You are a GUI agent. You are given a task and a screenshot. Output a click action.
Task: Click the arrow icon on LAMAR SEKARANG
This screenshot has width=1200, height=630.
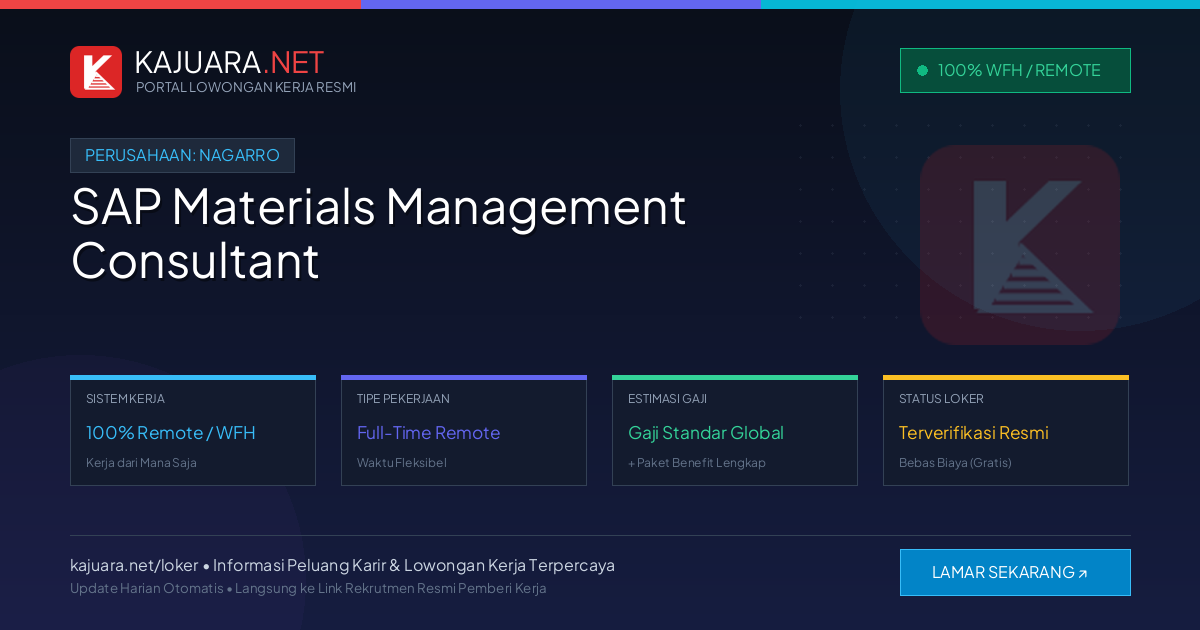pyautogui.click(x=1082, y=574)
